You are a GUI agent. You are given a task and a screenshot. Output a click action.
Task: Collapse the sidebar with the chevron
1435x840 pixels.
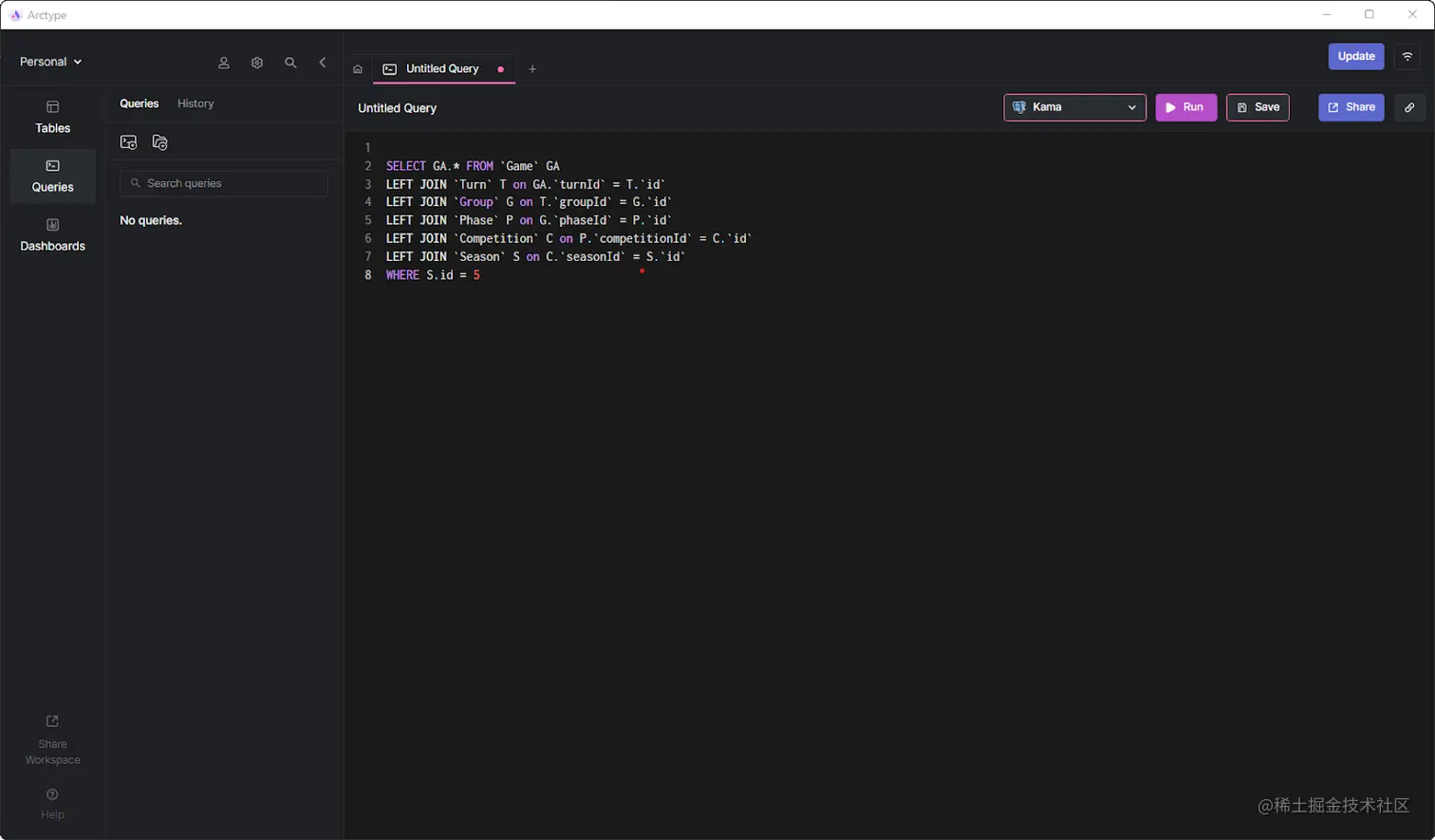coord(323,63)
